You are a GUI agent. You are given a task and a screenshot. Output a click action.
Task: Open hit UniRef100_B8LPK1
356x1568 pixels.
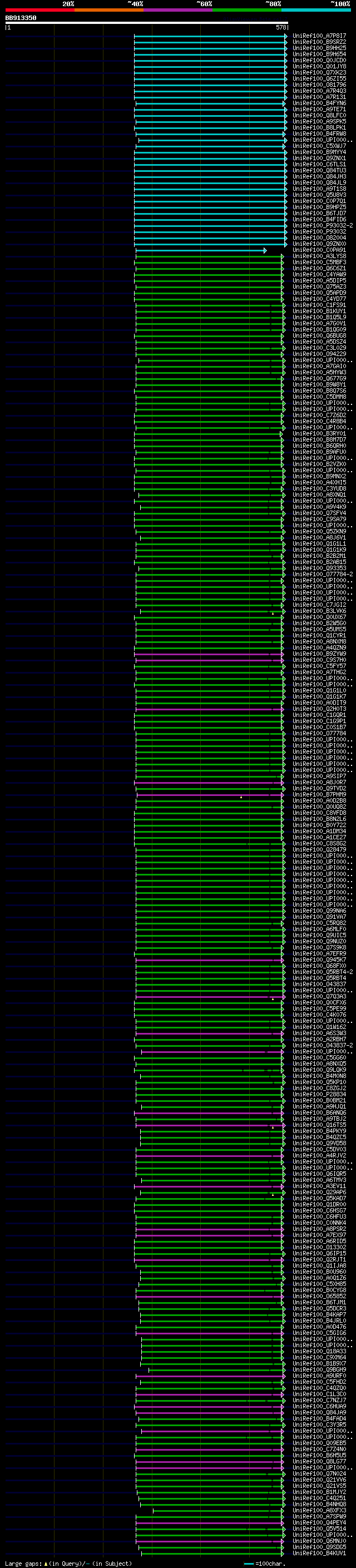[319, 128]
